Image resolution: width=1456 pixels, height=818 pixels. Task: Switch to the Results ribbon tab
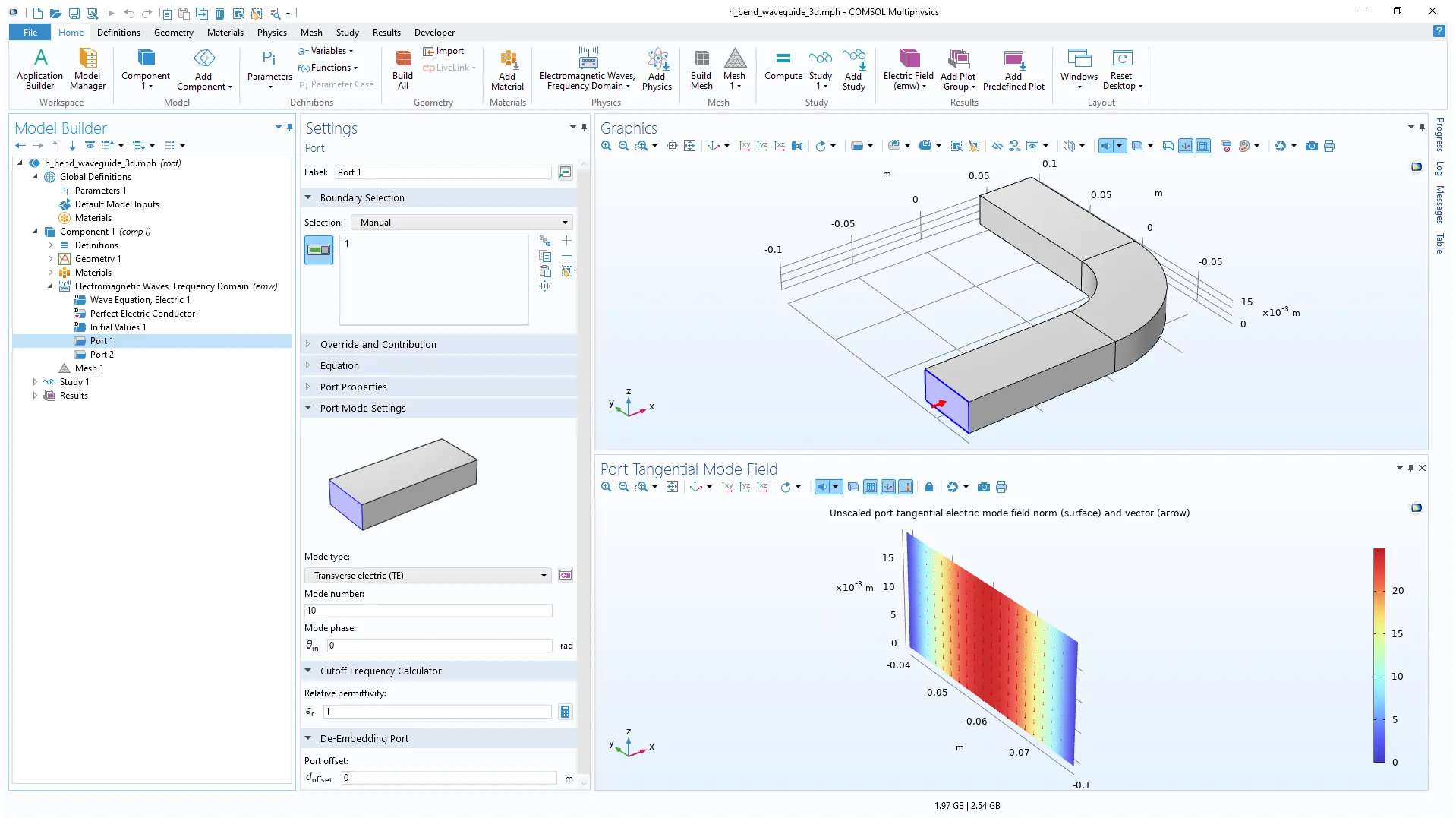coord(386,33)
